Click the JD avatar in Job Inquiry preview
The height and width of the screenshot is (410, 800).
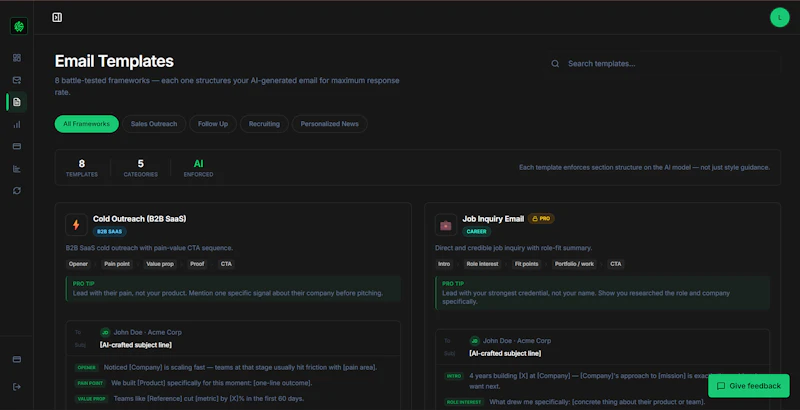pos(474,341)
